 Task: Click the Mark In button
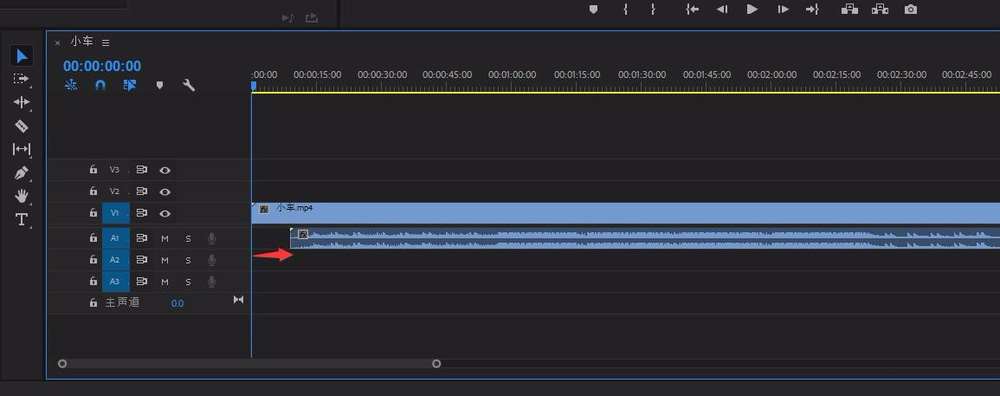pyautogui.click(x=626, y=9)
